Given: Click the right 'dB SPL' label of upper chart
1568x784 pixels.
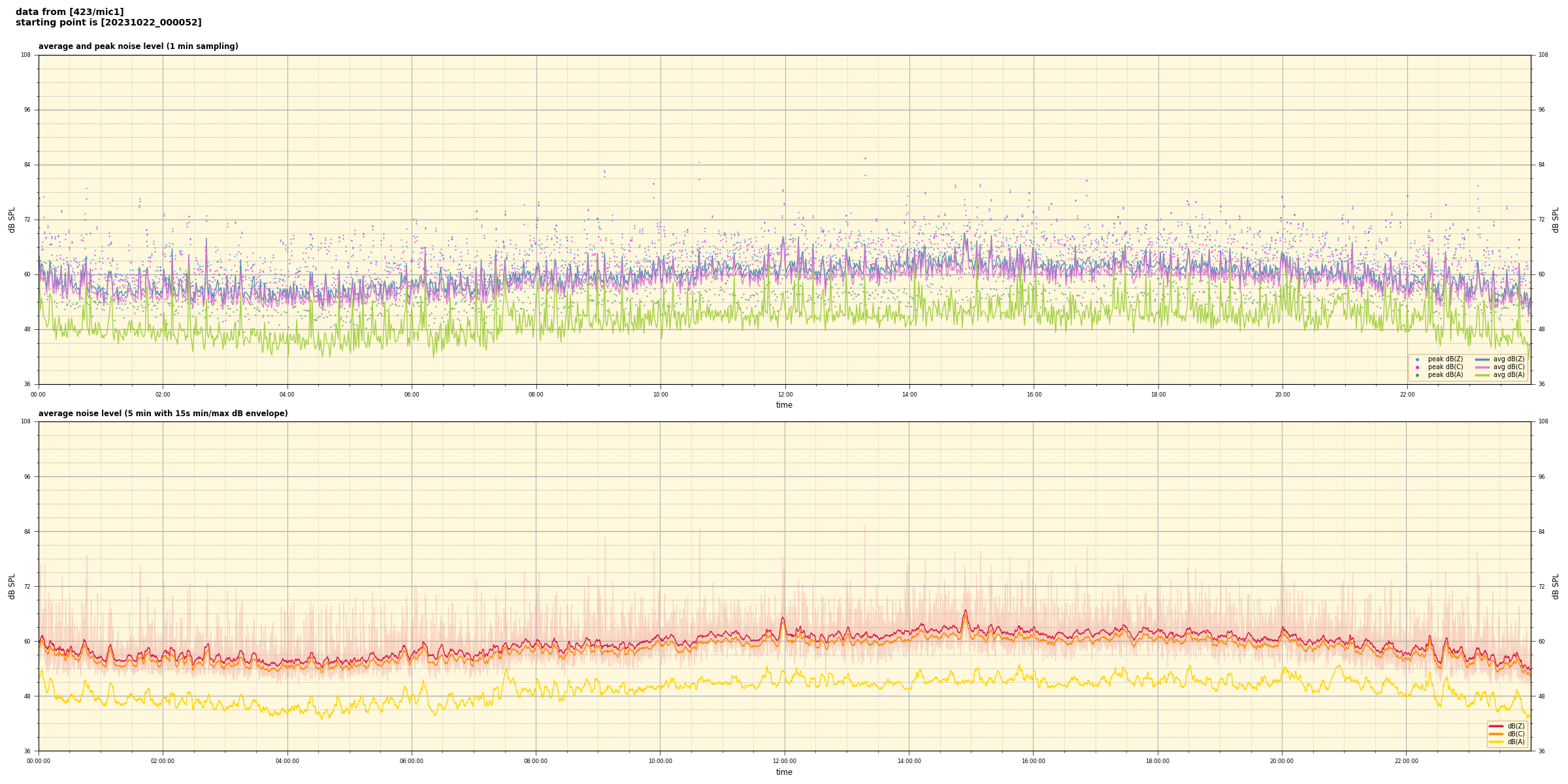Looking at the screenshot, I should (x=1556, y=220).
